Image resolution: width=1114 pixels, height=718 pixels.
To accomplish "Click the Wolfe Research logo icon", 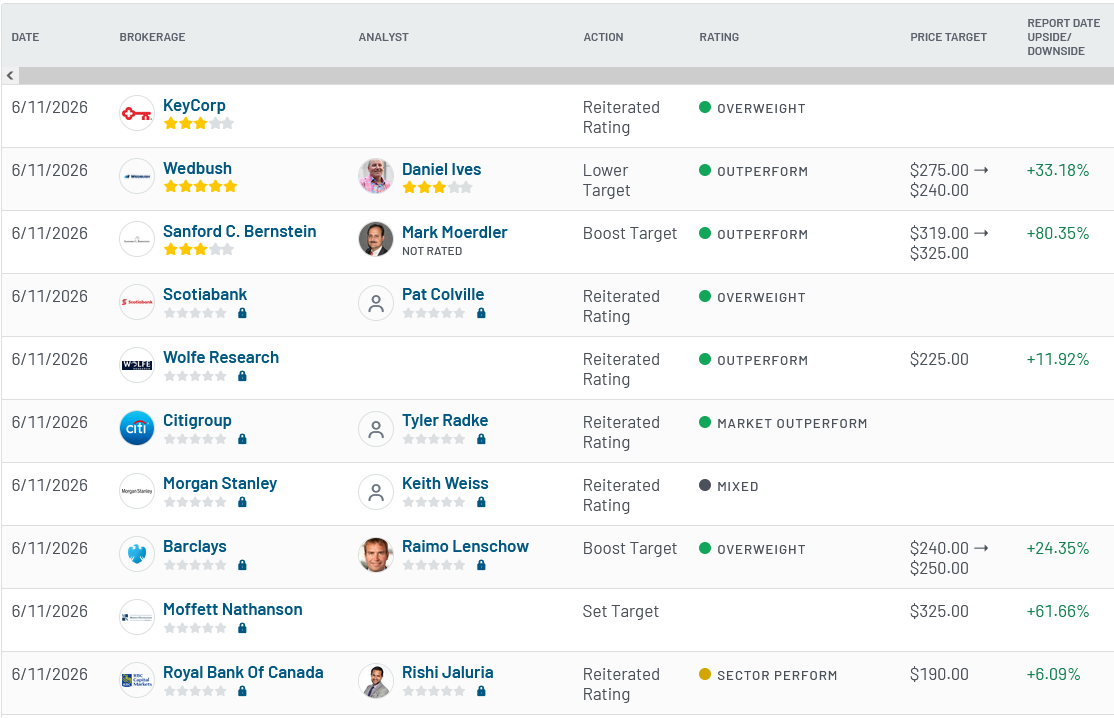I will pyautogui.click(x=136, y=365).
